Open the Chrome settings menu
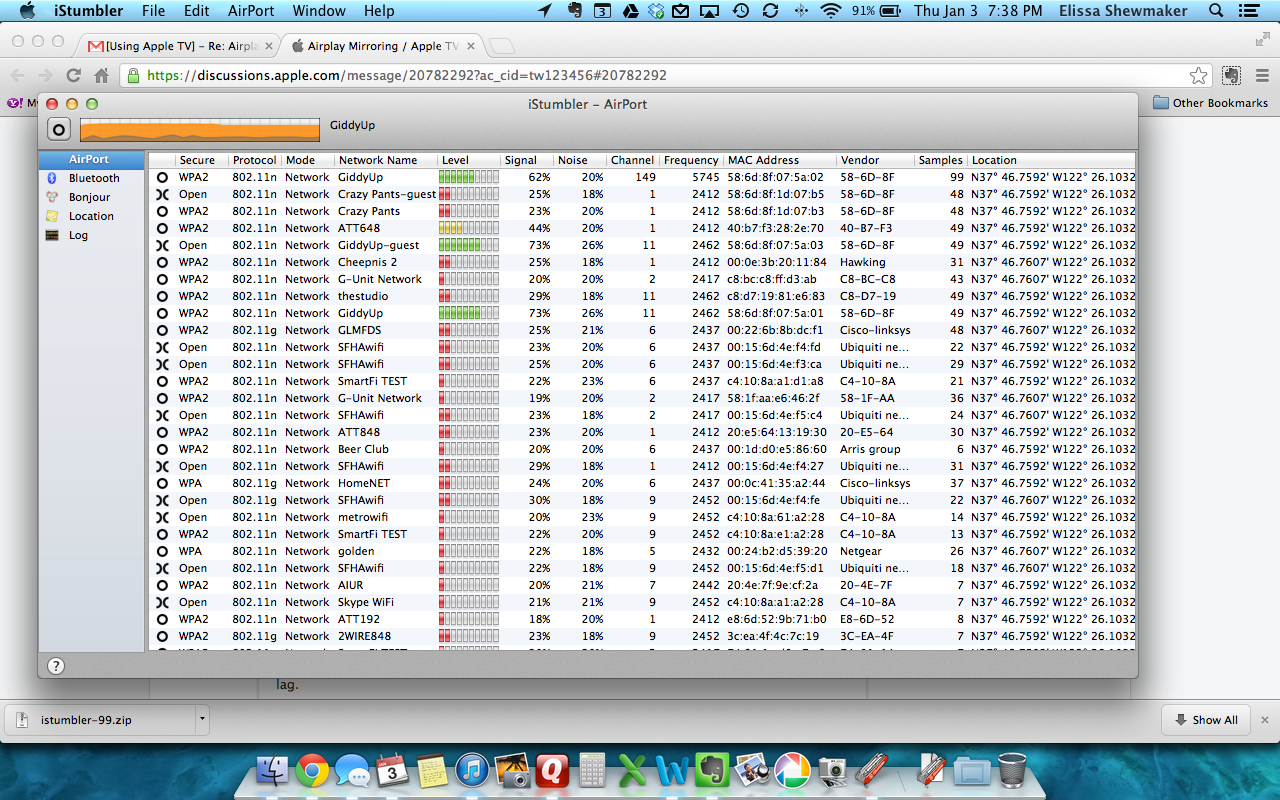This screenshot has width=1280, height=800. point(1262,75)
